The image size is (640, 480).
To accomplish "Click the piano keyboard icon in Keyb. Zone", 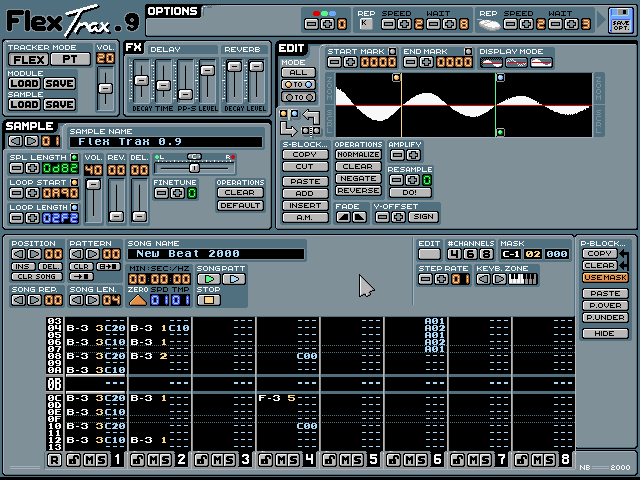I will pyautogui.click(x=523, y=279).
